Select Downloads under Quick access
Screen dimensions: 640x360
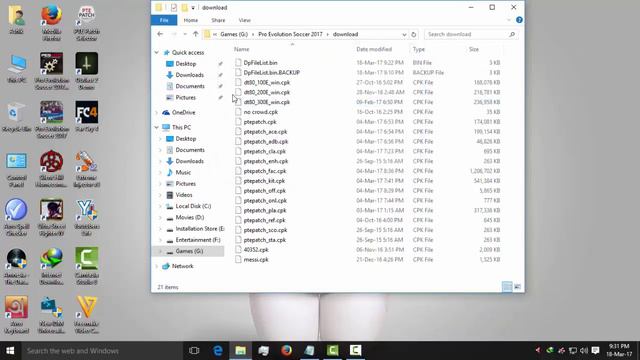(x=189, y=75)
